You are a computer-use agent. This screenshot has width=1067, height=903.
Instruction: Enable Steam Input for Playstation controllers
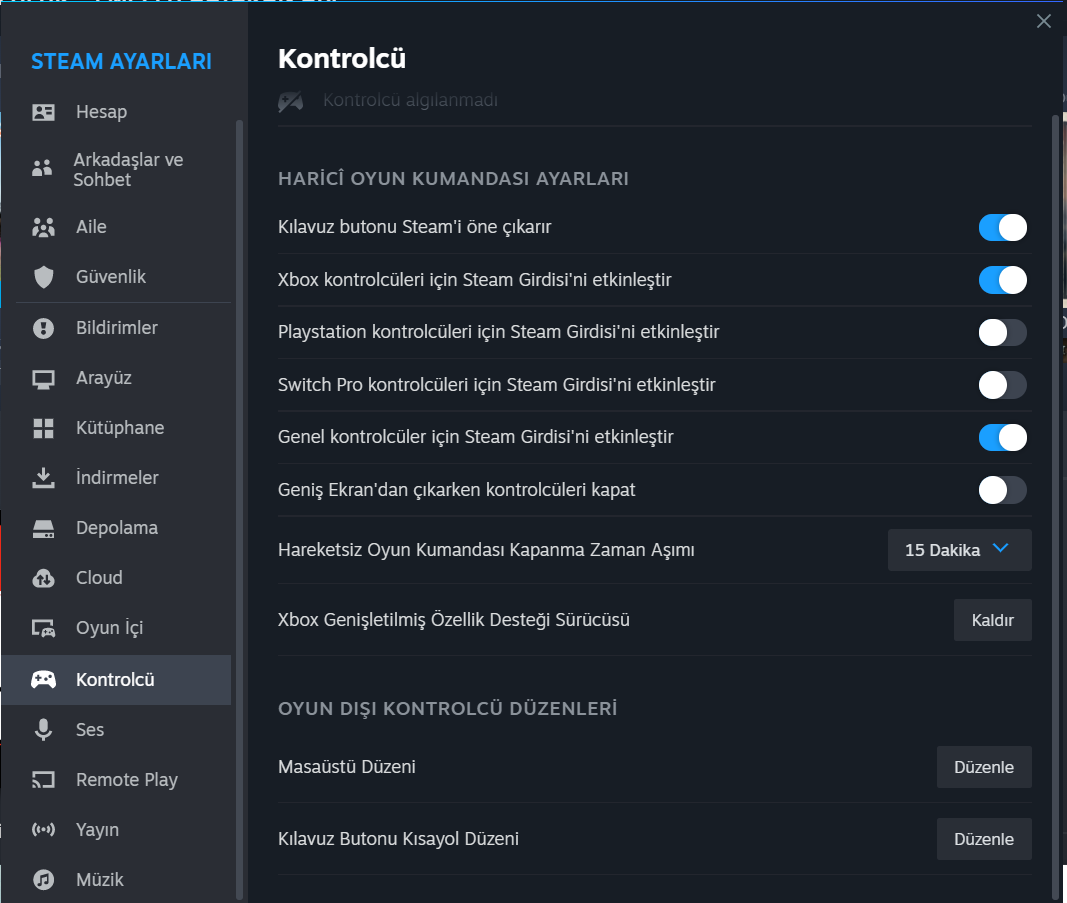click(1002, 333)
